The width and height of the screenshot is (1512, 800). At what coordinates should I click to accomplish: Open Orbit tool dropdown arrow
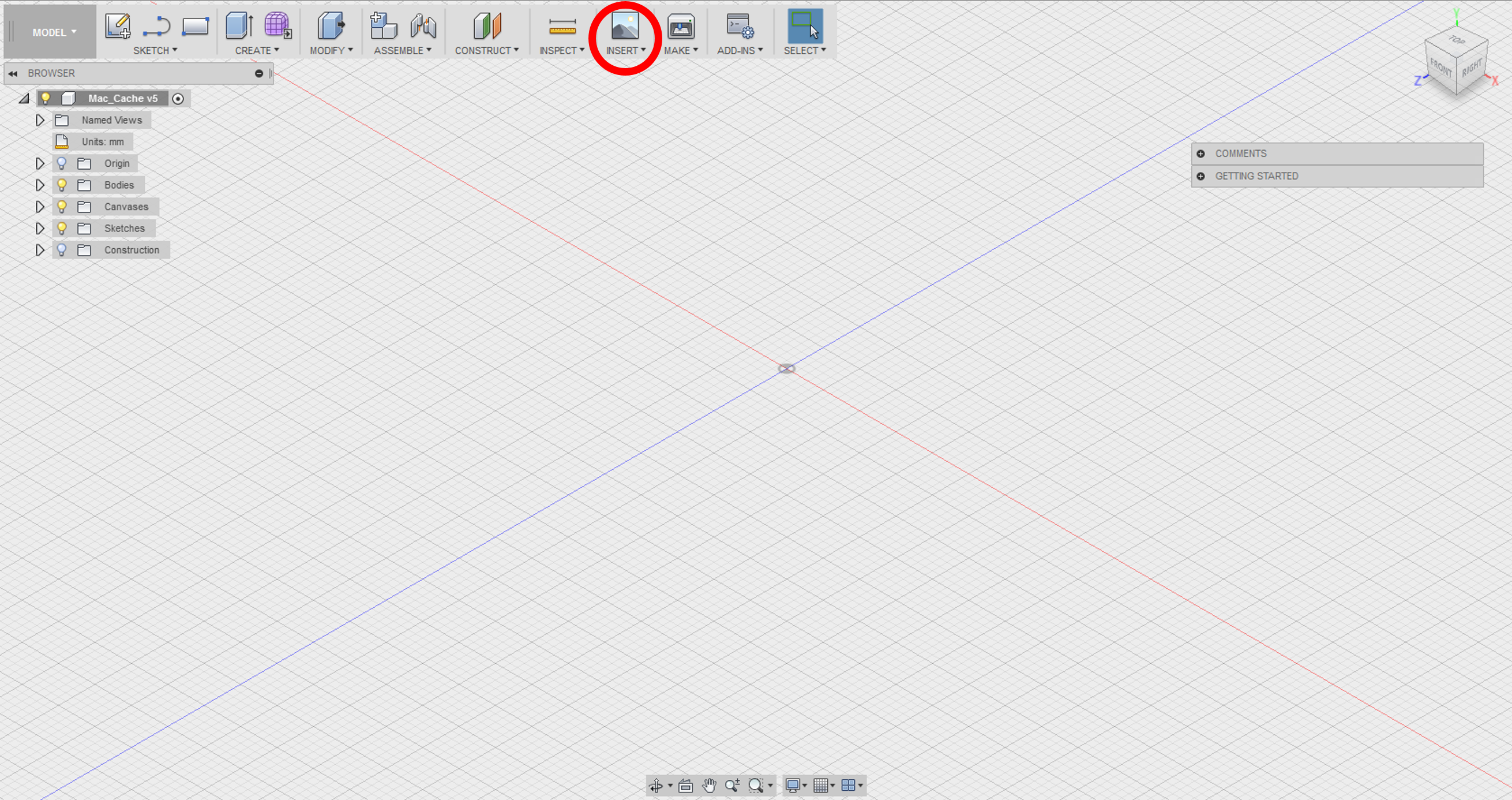coord(670,786)
